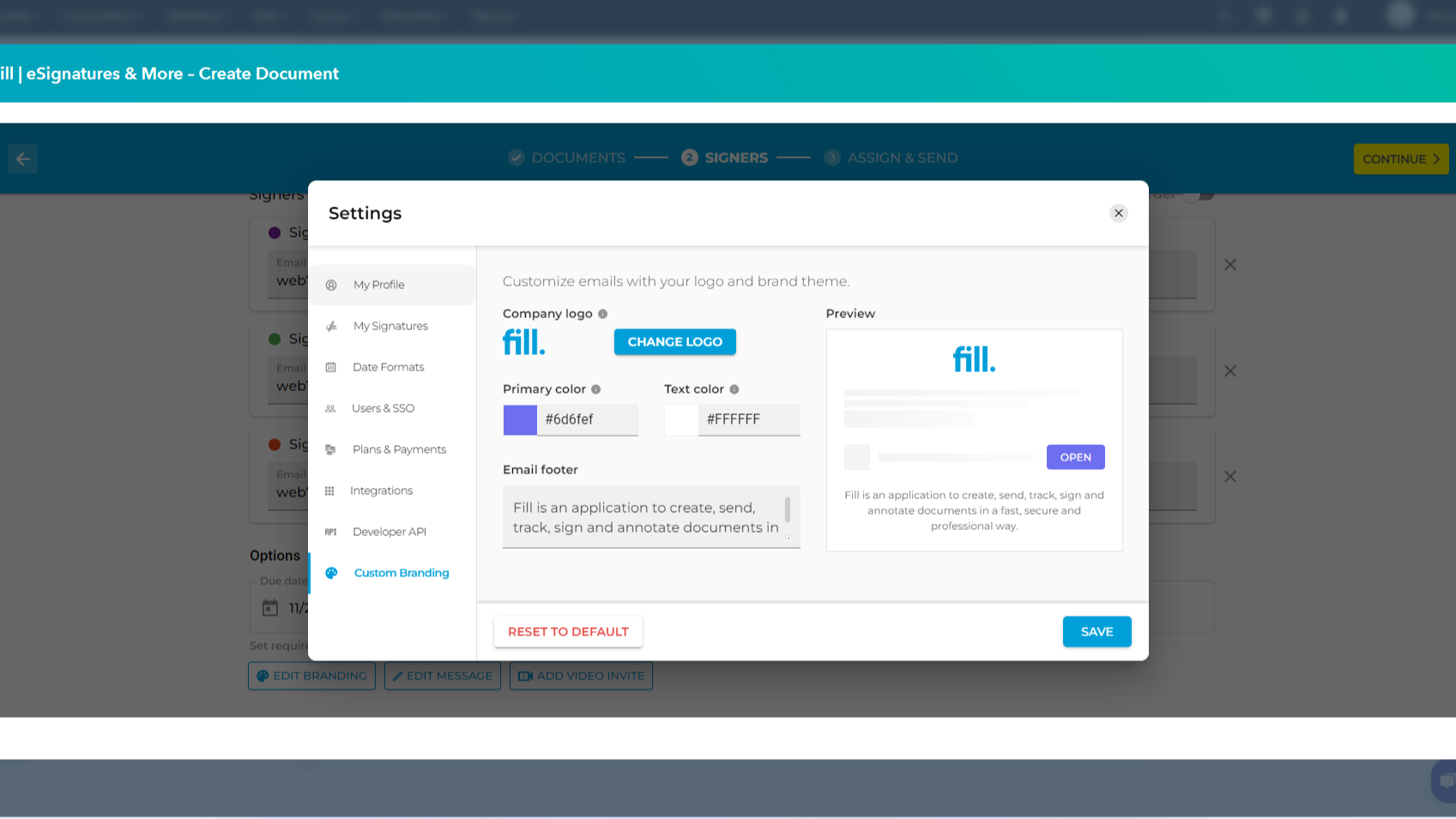Viewport: 1456px width, 819px height.
Task: Click the Text color info icon
Action: point(734,389)
